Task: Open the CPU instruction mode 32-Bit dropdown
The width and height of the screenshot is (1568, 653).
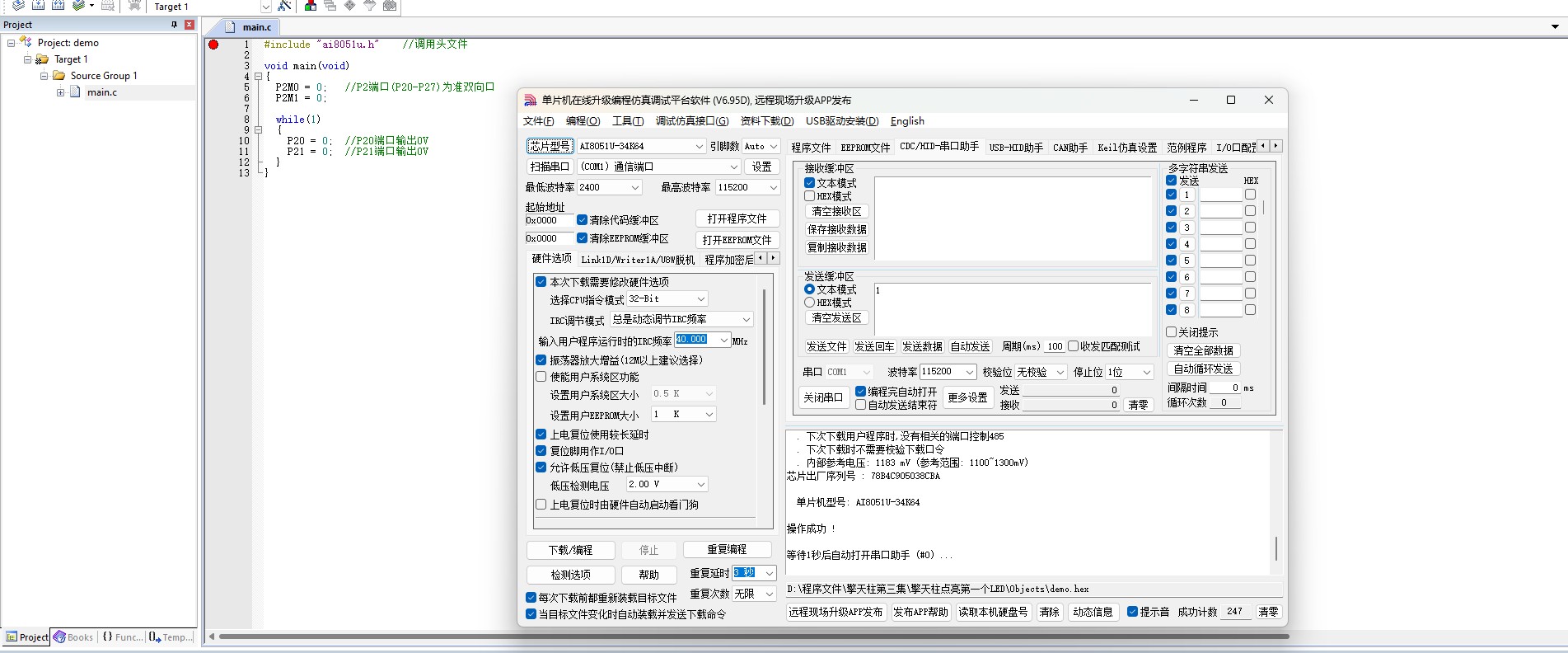Action: coord(701,299)
